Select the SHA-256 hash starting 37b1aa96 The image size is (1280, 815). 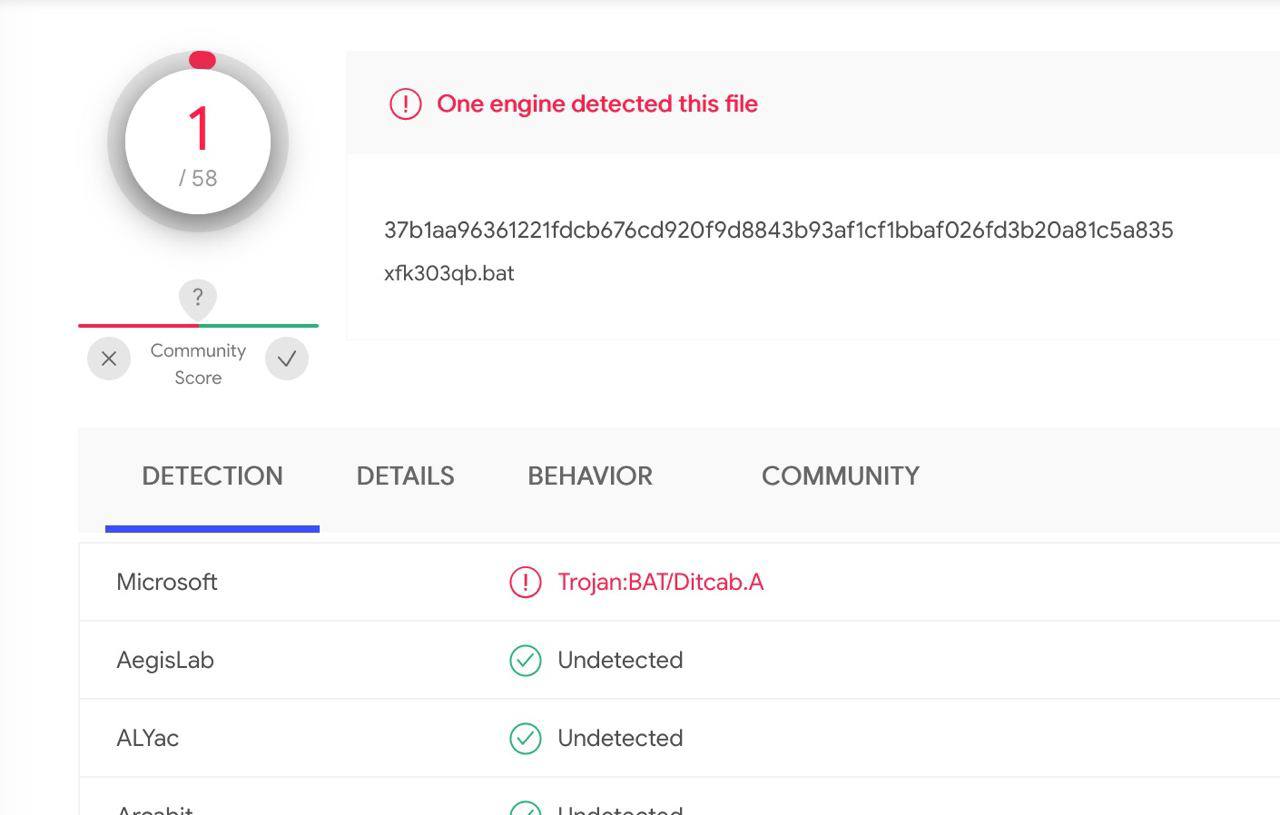click(x=778, y=230)
